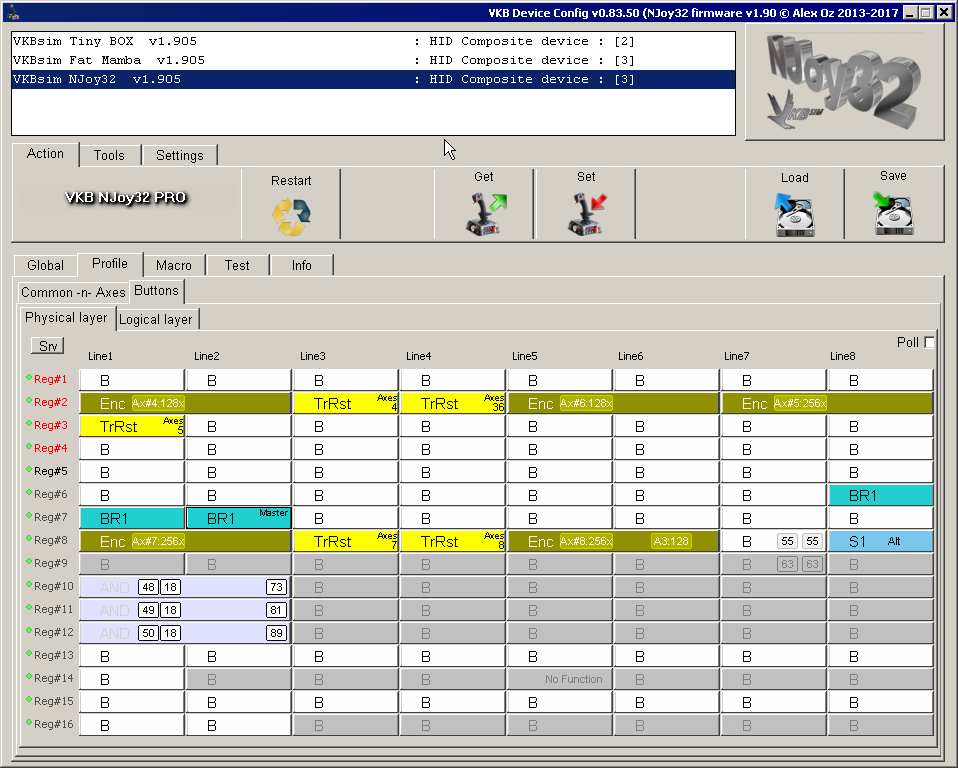This screenshot has width=958, height=768.
Task: Click the TrRst Axes 36 cell
Action: click(x=453, y=403)
